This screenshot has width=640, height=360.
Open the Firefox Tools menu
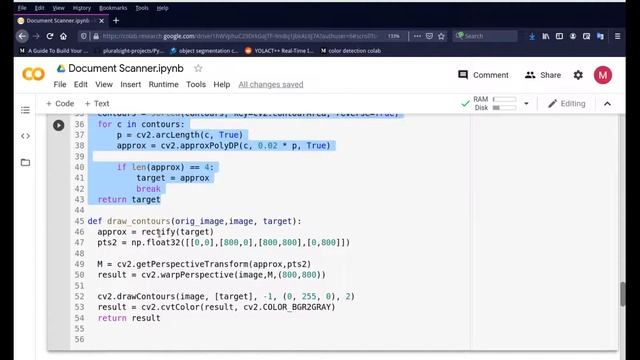[142, 8]
